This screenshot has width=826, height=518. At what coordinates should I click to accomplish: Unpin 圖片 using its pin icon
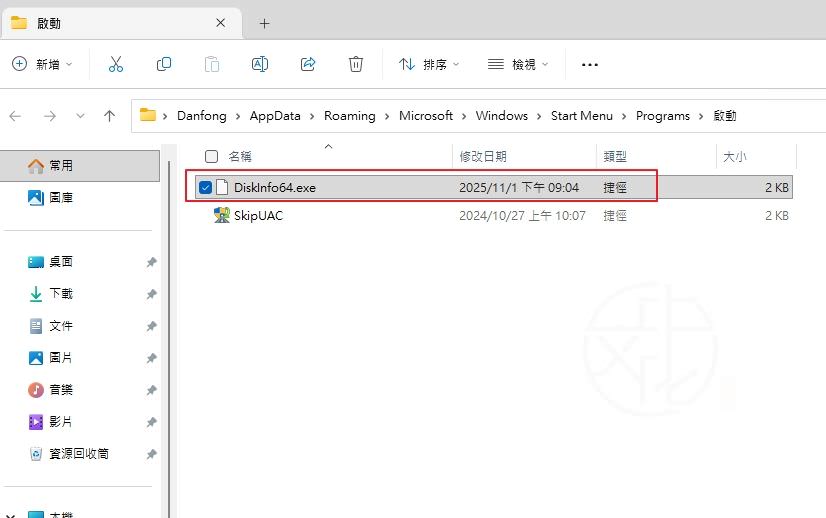point(152,358)
